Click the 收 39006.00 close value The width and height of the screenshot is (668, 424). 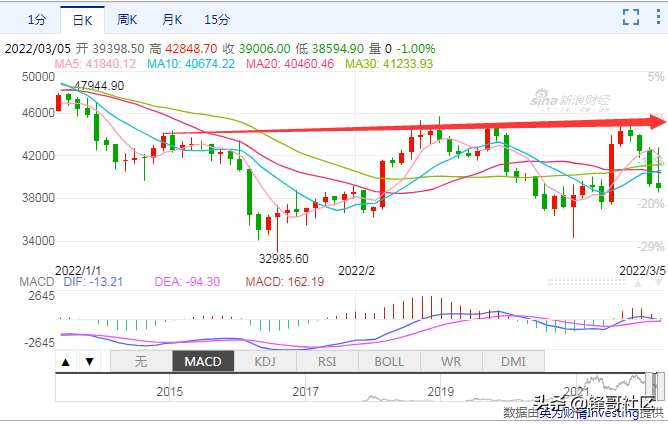pos(256,49)
